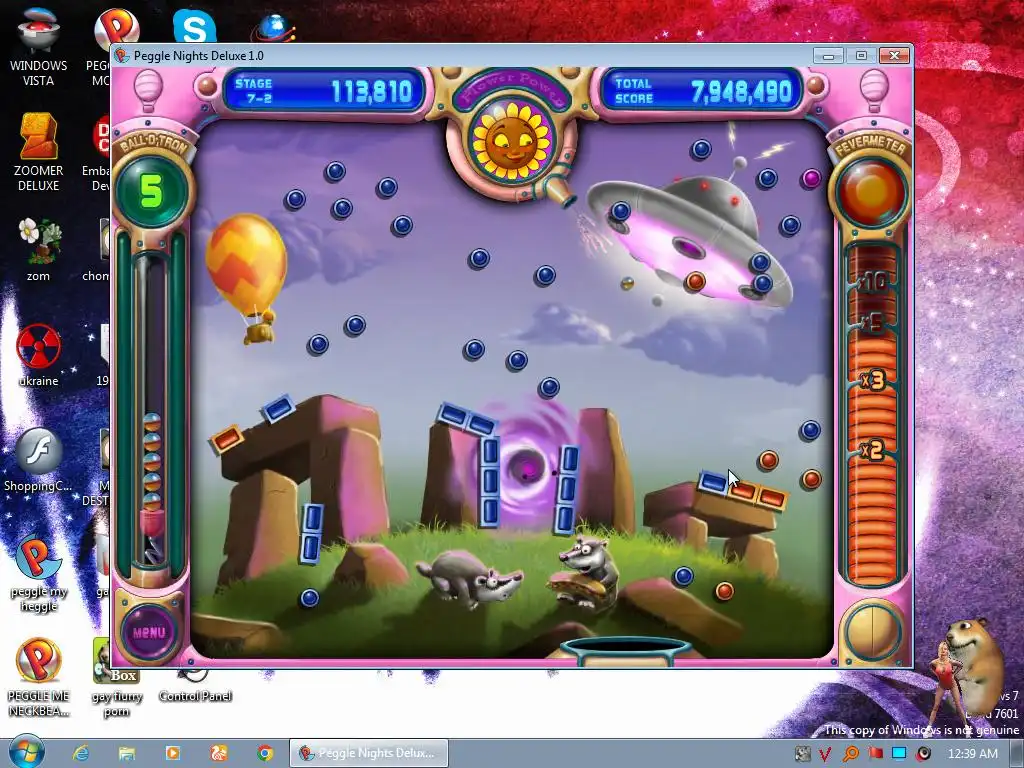The image size is (1024, 768).
Task: Launch Google Chrome from the taskbar
Action: coord(264,753)
